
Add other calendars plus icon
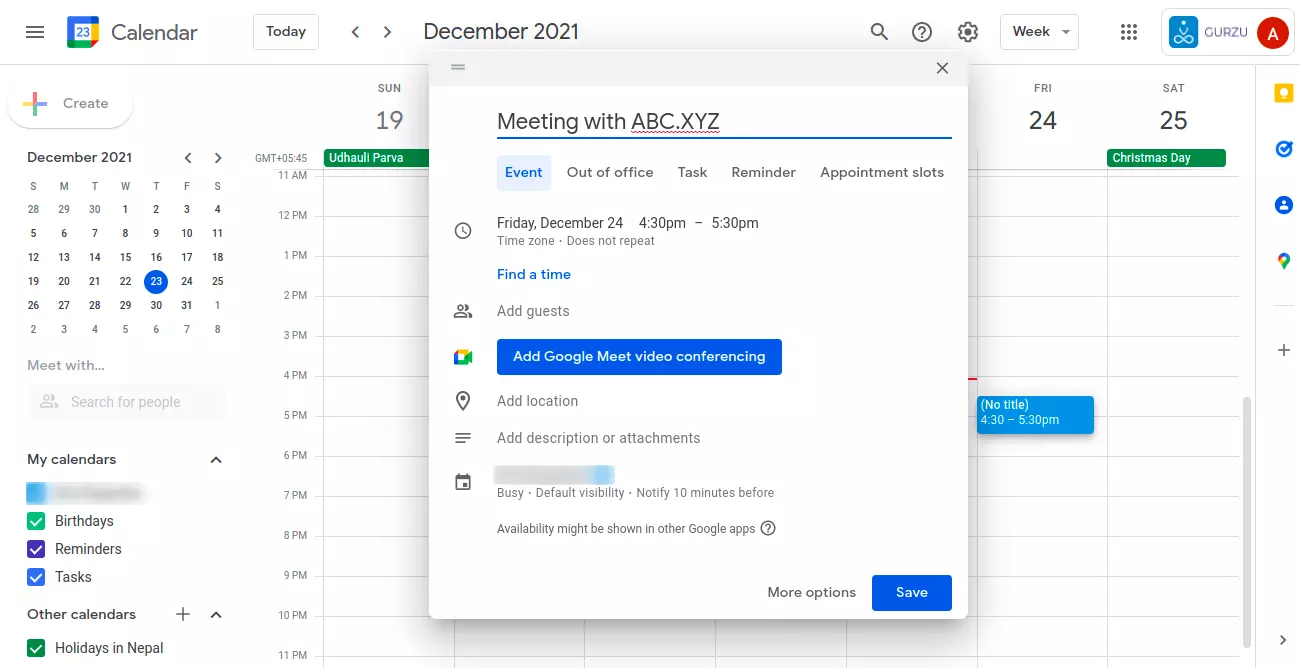point(183,614)
